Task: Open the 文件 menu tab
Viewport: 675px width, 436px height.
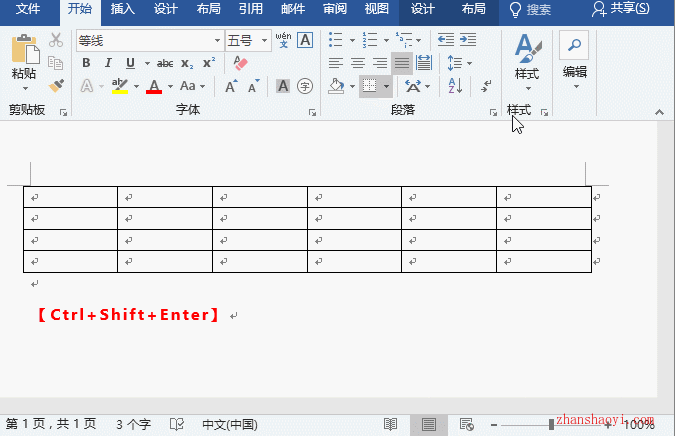Action: 28,9
